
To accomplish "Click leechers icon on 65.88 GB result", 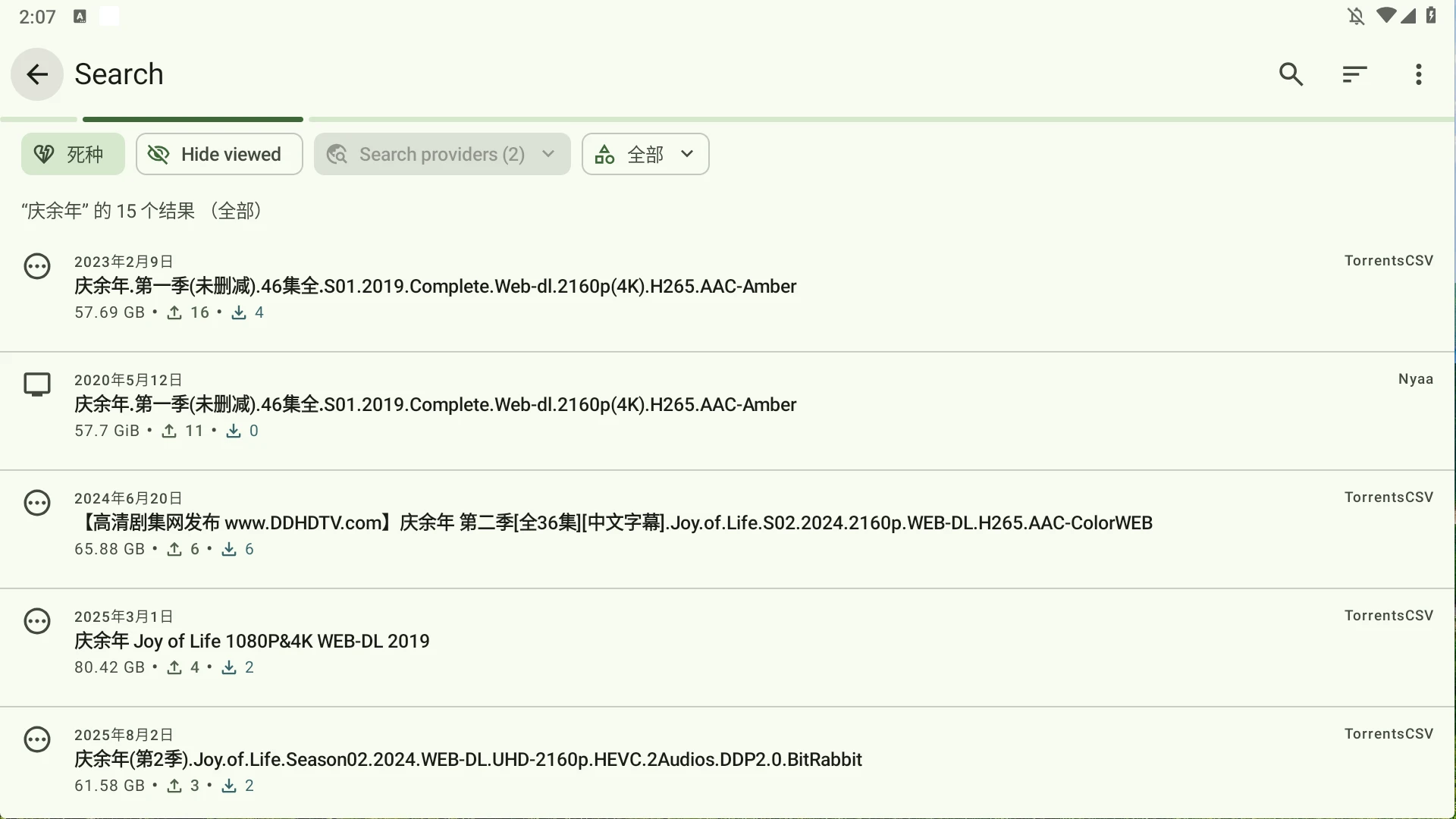I will point(229,549).
